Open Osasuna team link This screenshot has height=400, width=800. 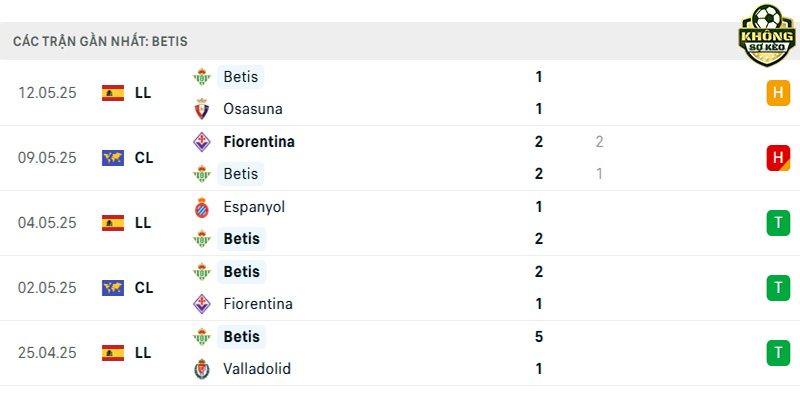pyautogui.click(x=253, y=109)
